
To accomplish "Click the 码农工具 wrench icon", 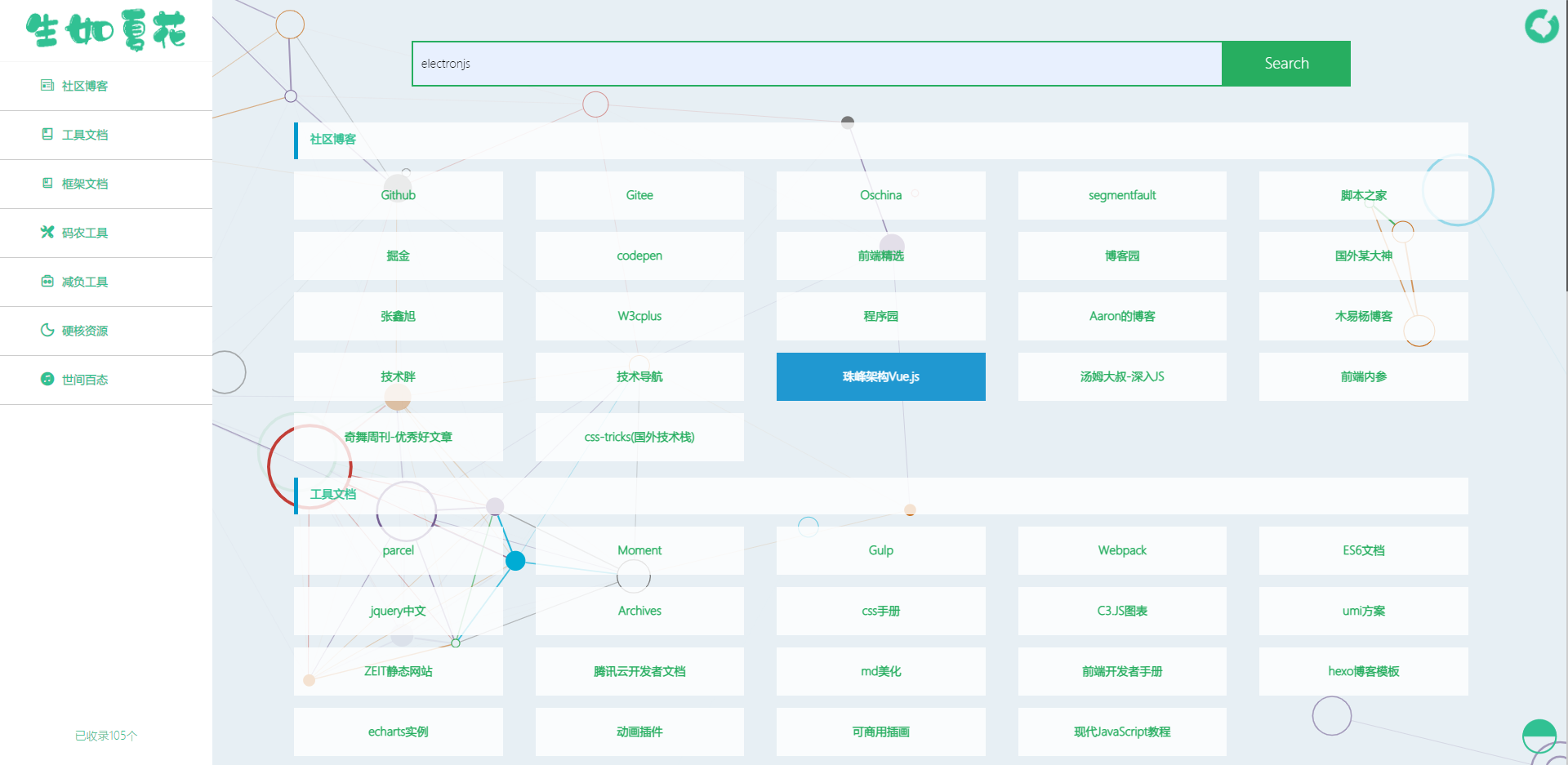I will pos(47,232).
